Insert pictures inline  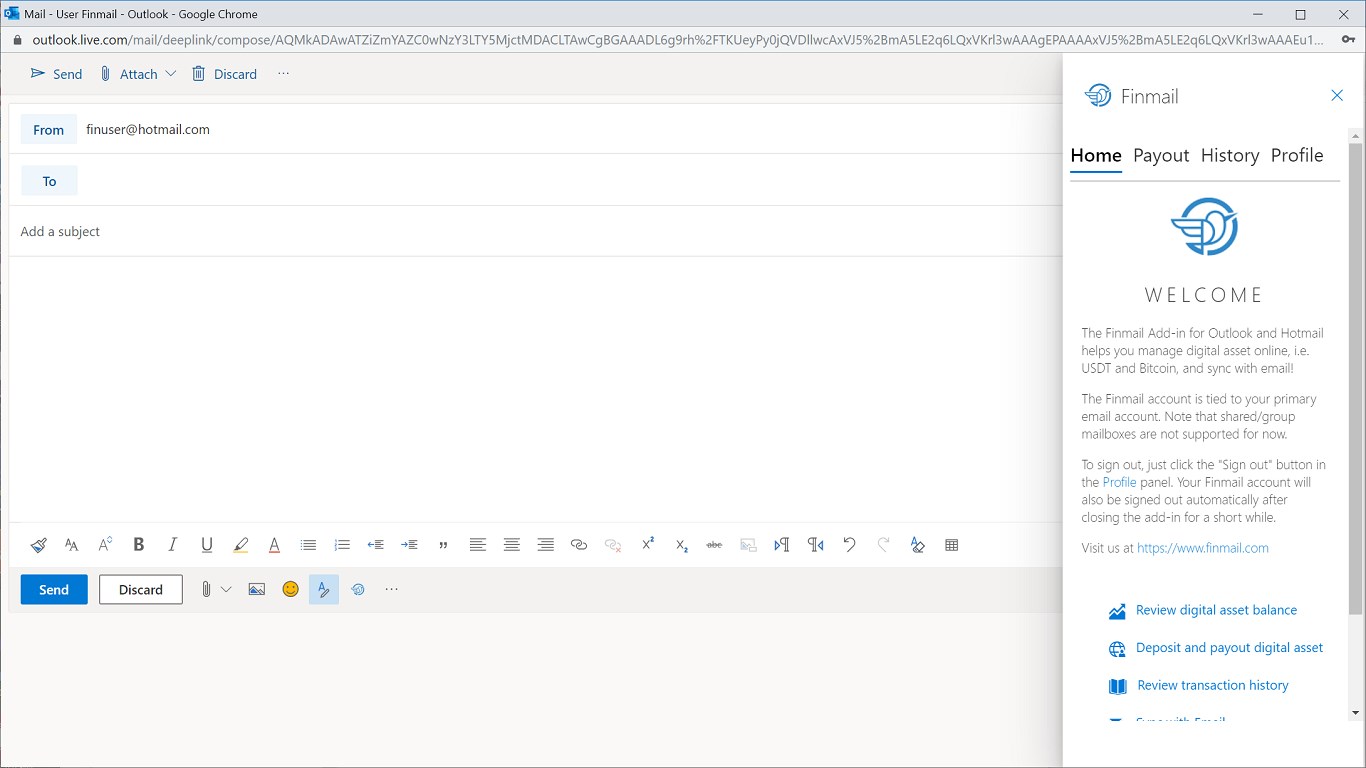coord(257,589)
